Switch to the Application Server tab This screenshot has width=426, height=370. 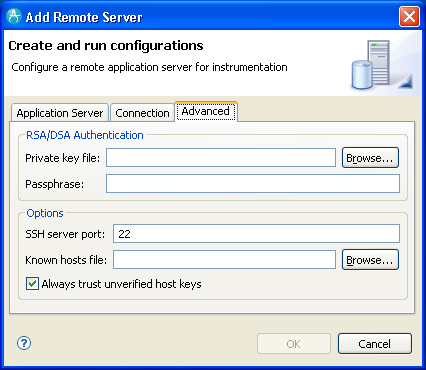[60, 113]
